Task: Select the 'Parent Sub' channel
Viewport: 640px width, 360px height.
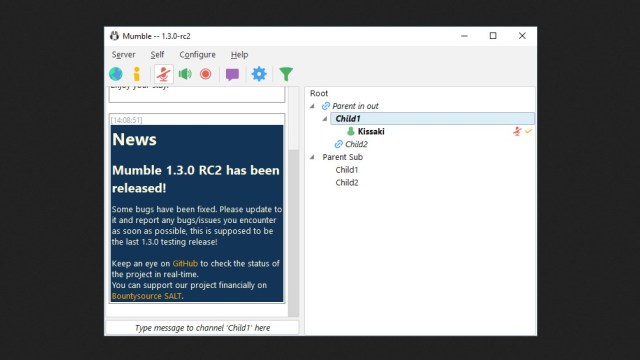Action: coord(342,157)
